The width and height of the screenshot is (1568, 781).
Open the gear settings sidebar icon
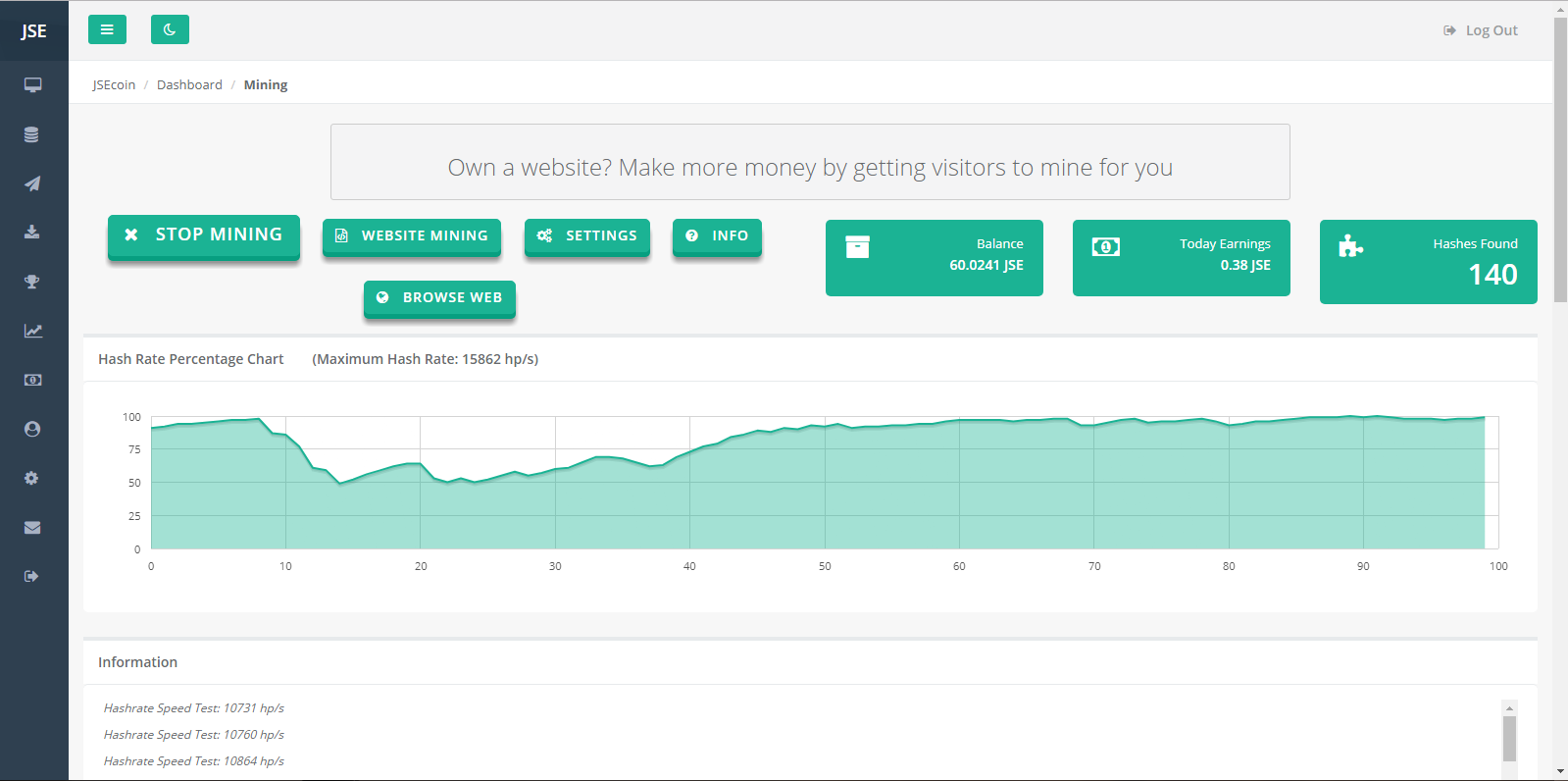[x=32, y=478]
